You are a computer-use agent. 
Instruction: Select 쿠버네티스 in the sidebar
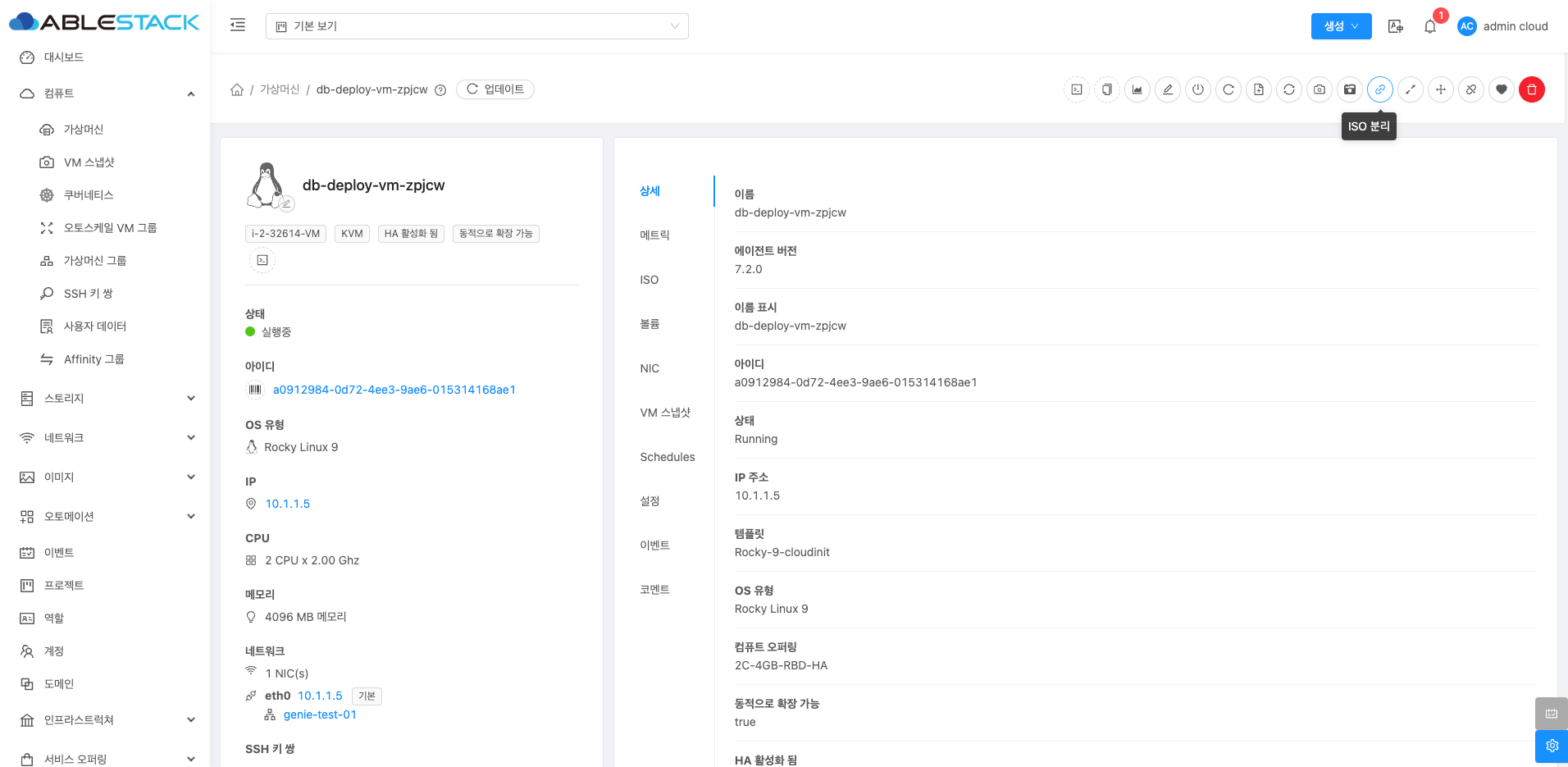pyautogui.click(x=89, y=195)
